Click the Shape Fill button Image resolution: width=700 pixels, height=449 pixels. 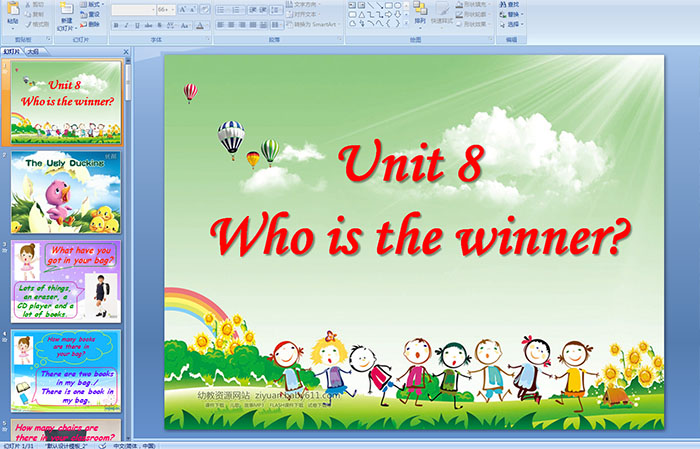473,4
